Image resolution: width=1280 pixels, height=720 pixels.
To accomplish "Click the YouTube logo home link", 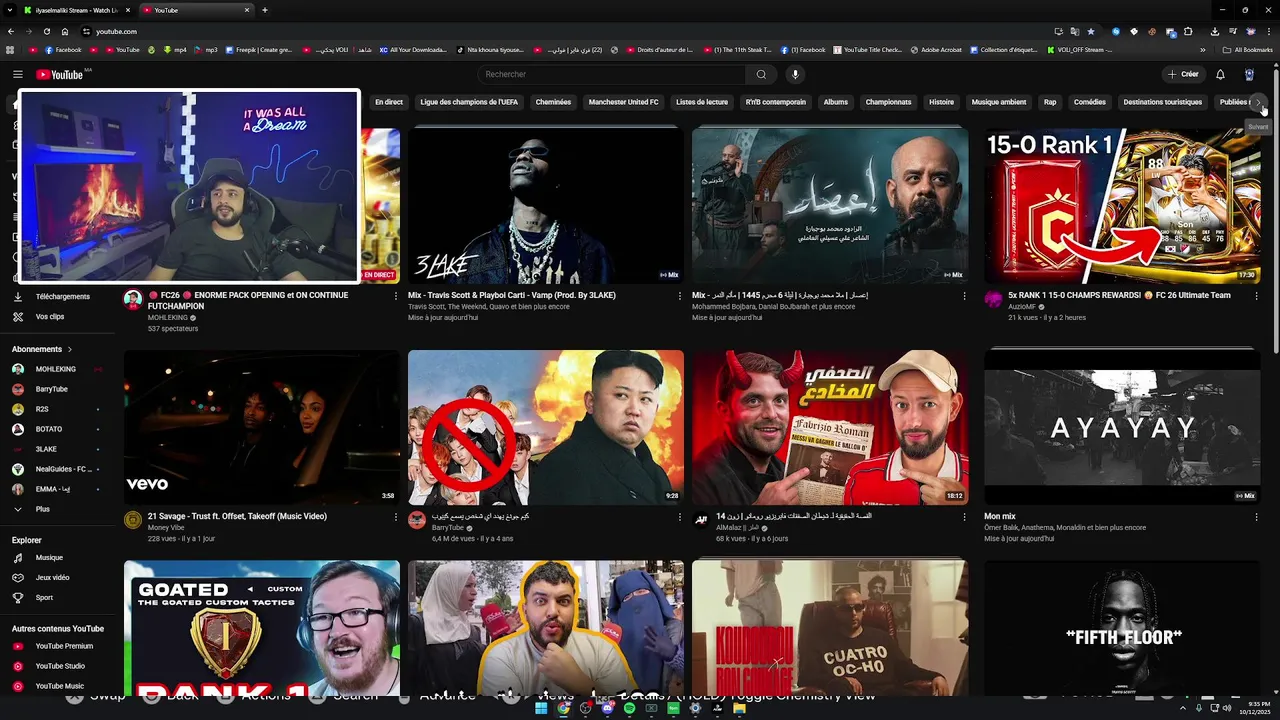I will [x=60, y=74].
